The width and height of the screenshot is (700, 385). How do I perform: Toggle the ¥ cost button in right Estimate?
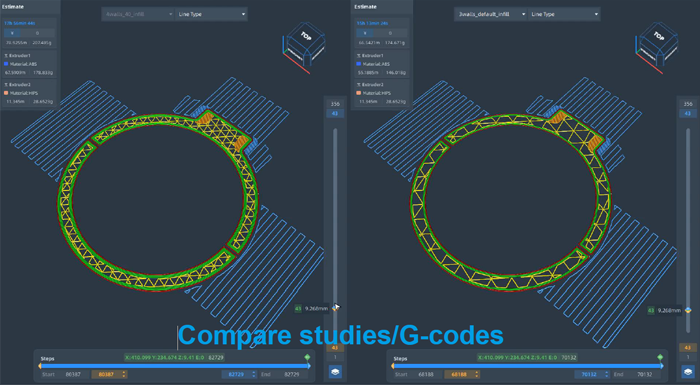coord(365,33)
